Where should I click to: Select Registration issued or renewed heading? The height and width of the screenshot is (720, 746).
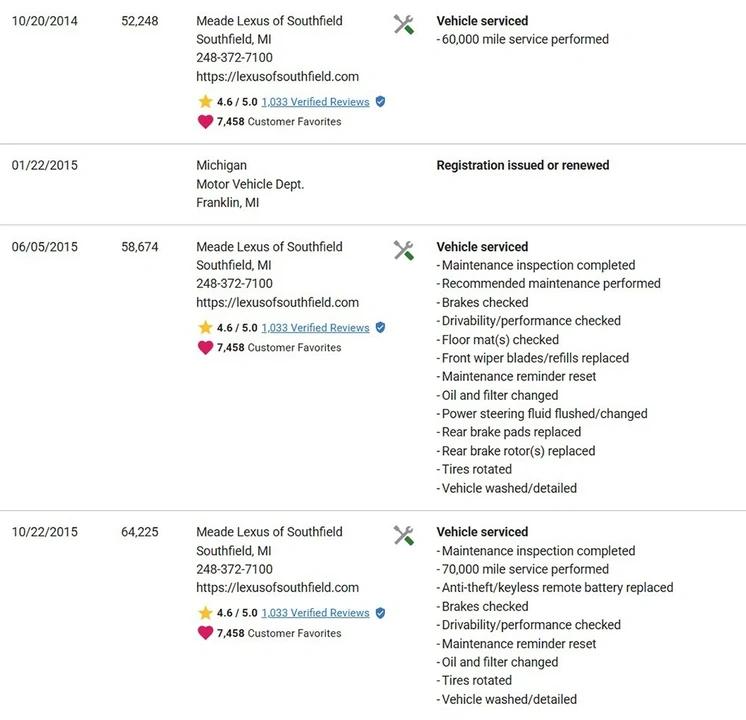[523, 165]
